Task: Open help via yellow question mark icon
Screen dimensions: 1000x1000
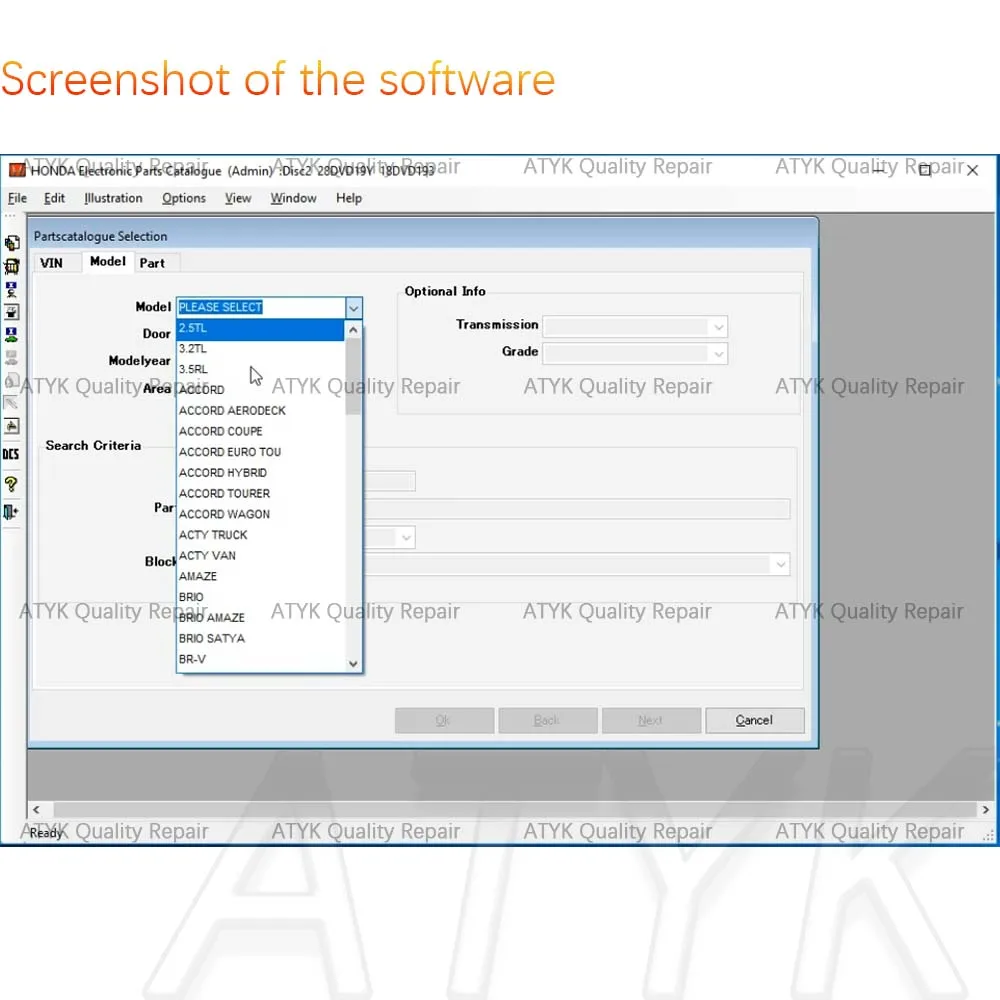Action: [x=11, y=484]
